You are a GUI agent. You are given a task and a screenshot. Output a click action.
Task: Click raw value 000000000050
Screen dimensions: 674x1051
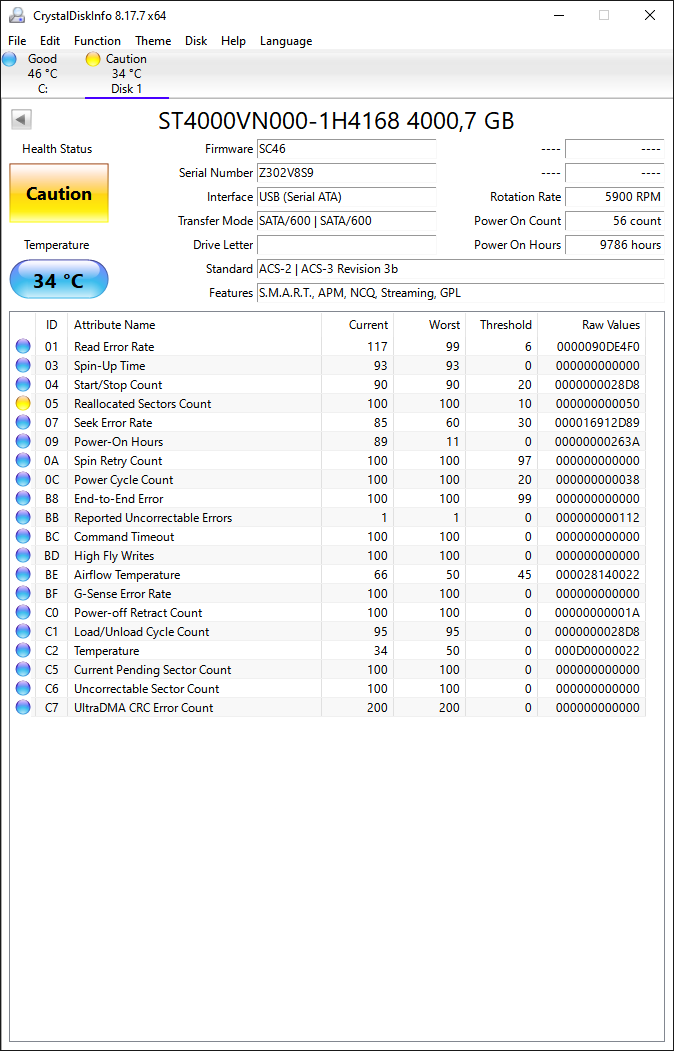(598, 404)
